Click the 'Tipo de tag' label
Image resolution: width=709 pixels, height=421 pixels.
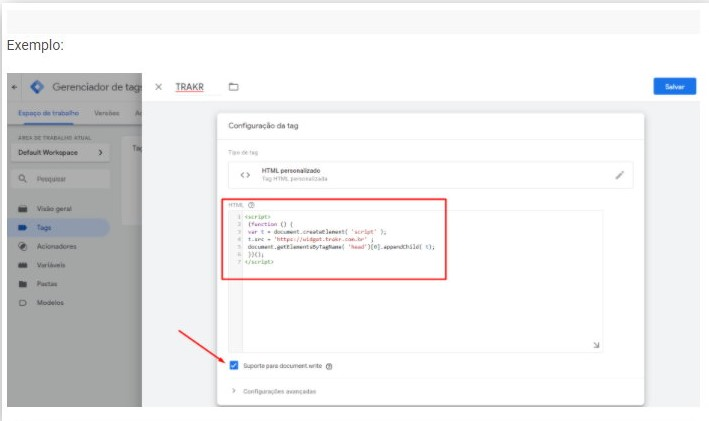(x=243, y=152)
